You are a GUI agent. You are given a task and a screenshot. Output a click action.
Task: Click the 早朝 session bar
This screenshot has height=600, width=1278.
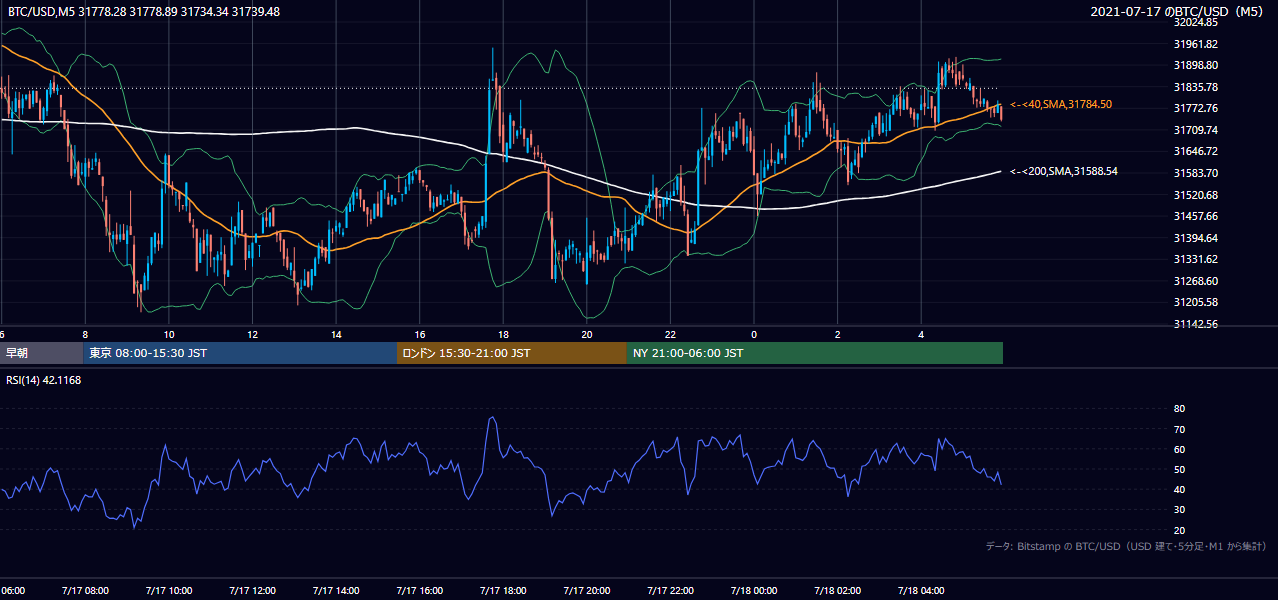pyautogui.click(x=41, y=353)
